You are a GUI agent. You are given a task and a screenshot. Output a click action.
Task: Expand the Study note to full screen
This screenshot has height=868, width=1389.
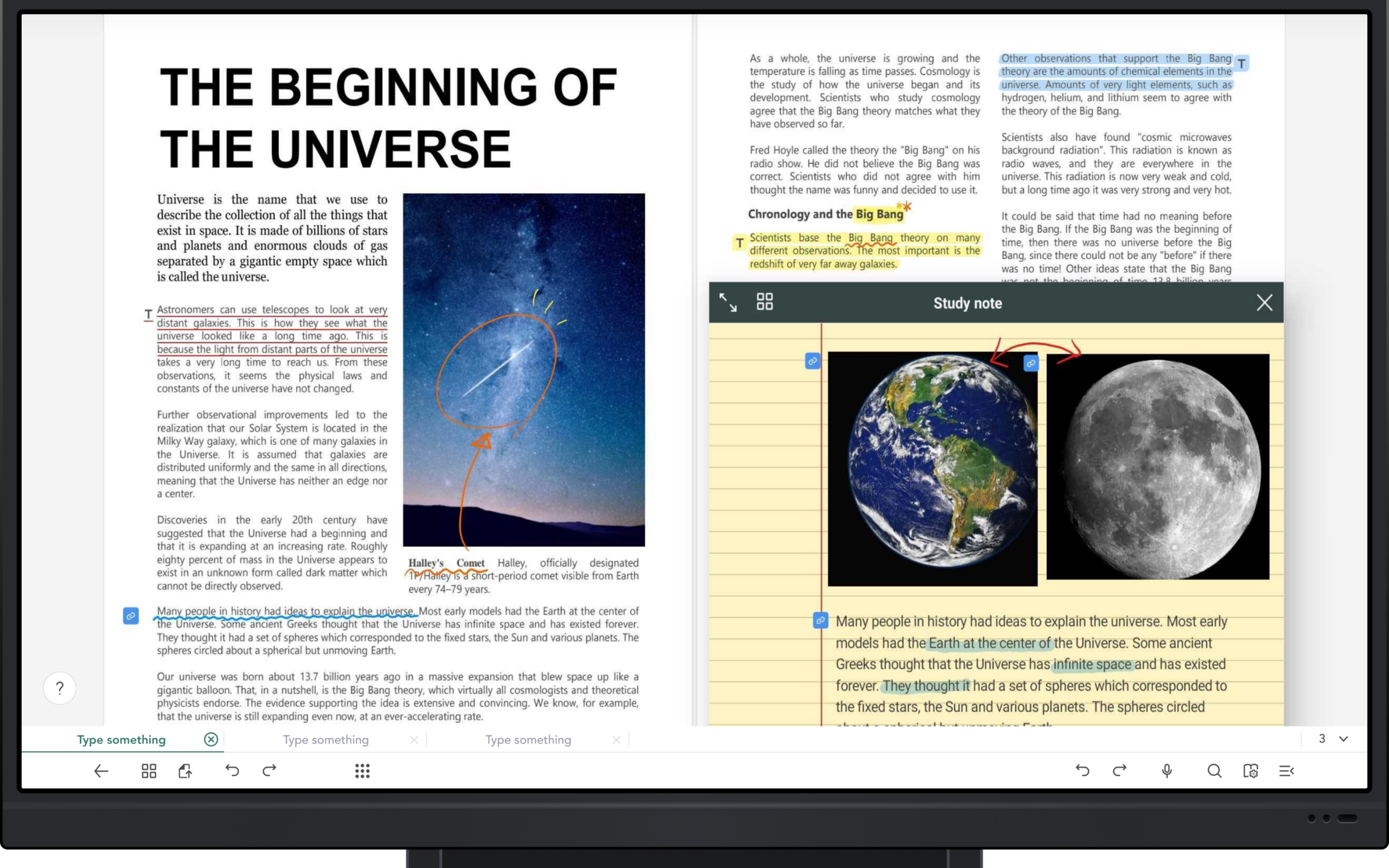(x=728, y=302)
